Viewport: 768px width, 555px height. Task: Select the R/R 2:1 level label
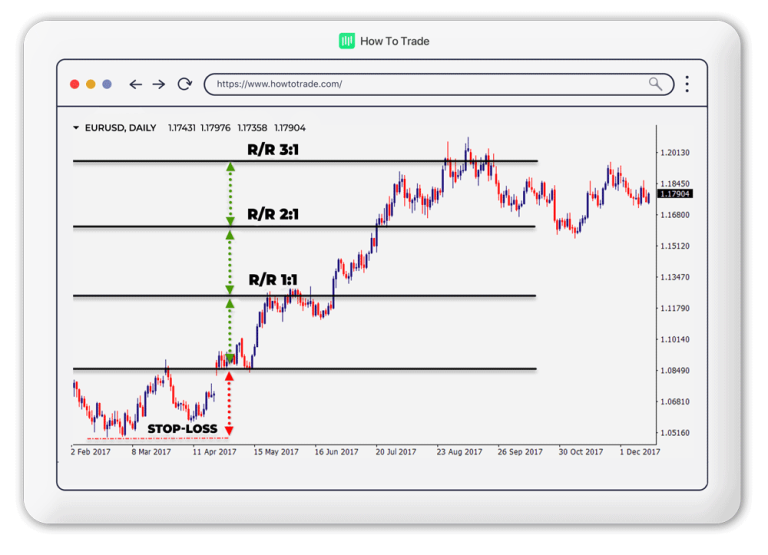273,214
